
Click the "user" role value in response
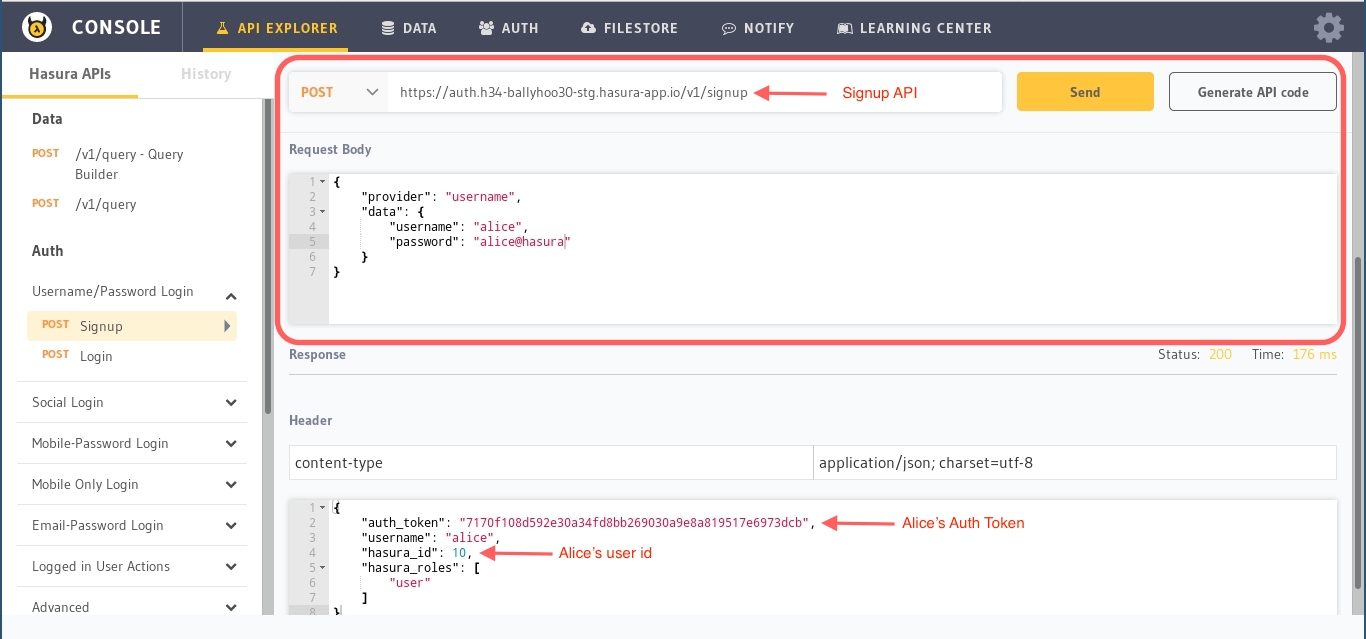tap(410, 583)
